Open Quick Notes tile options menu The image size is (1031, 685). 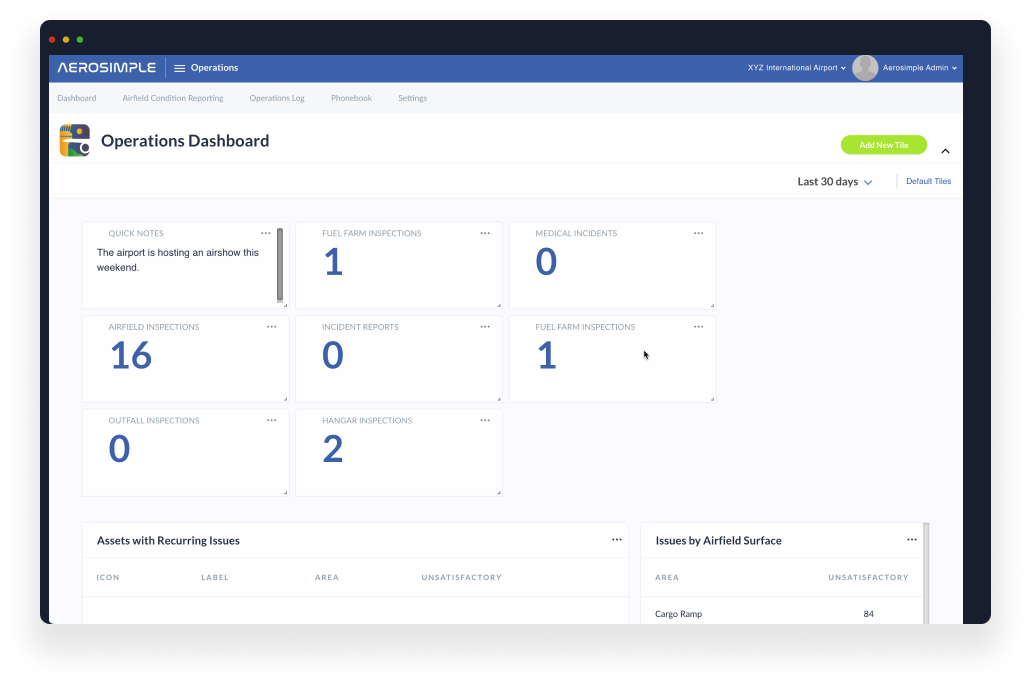(266, 232)
